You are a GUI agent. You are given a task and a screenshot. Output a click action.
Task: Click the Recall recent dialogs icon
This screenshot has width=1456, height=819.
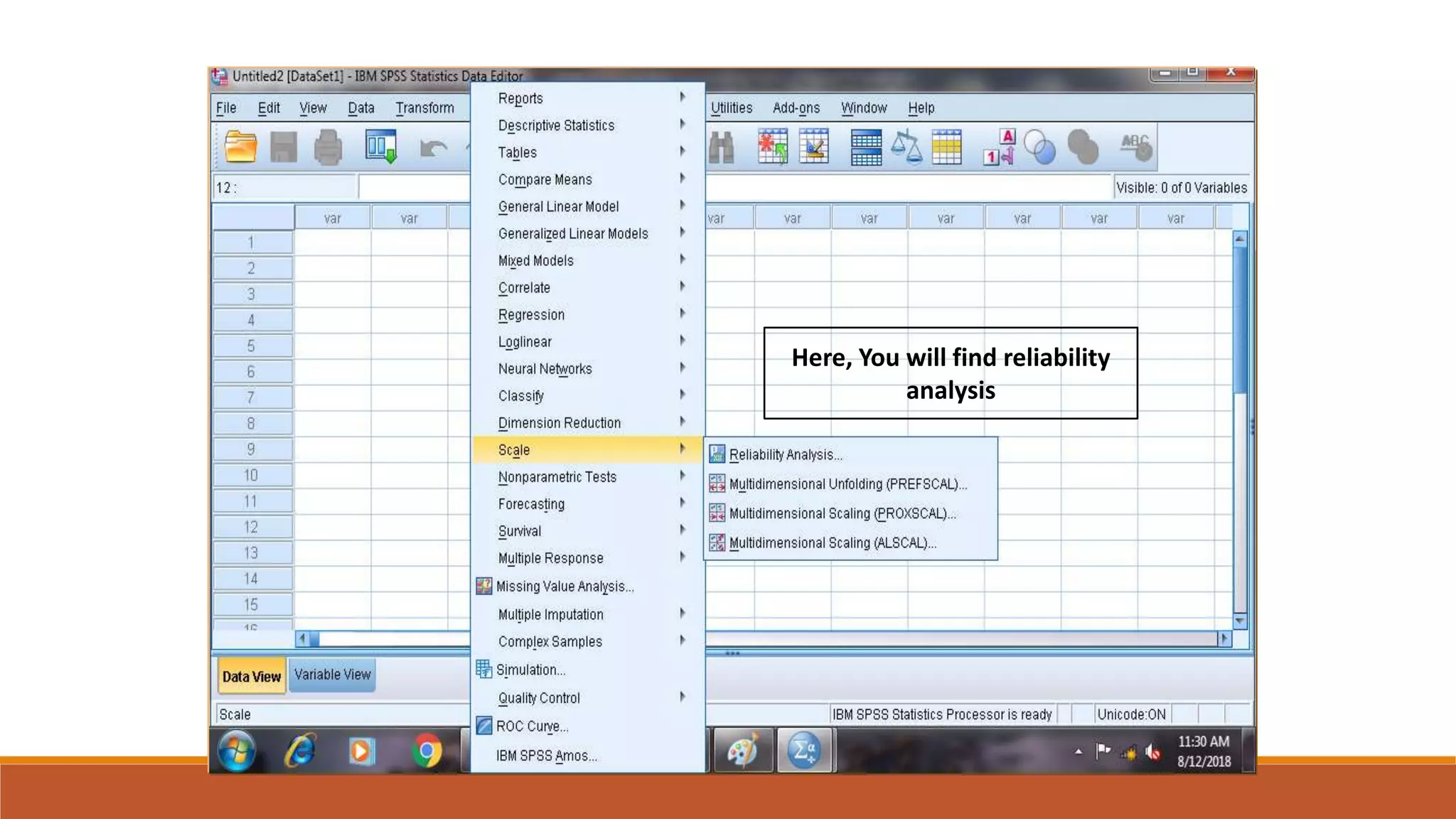click(381, 146)
